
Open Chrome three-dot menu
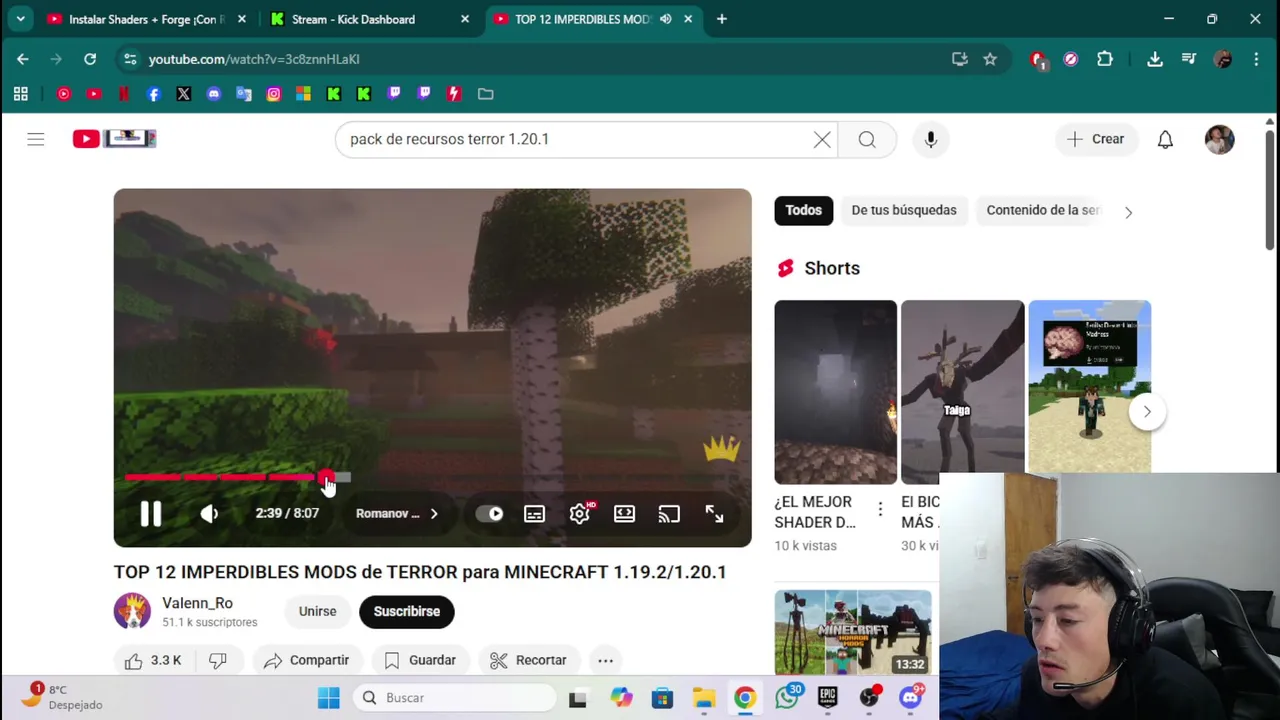[1256, 59]
